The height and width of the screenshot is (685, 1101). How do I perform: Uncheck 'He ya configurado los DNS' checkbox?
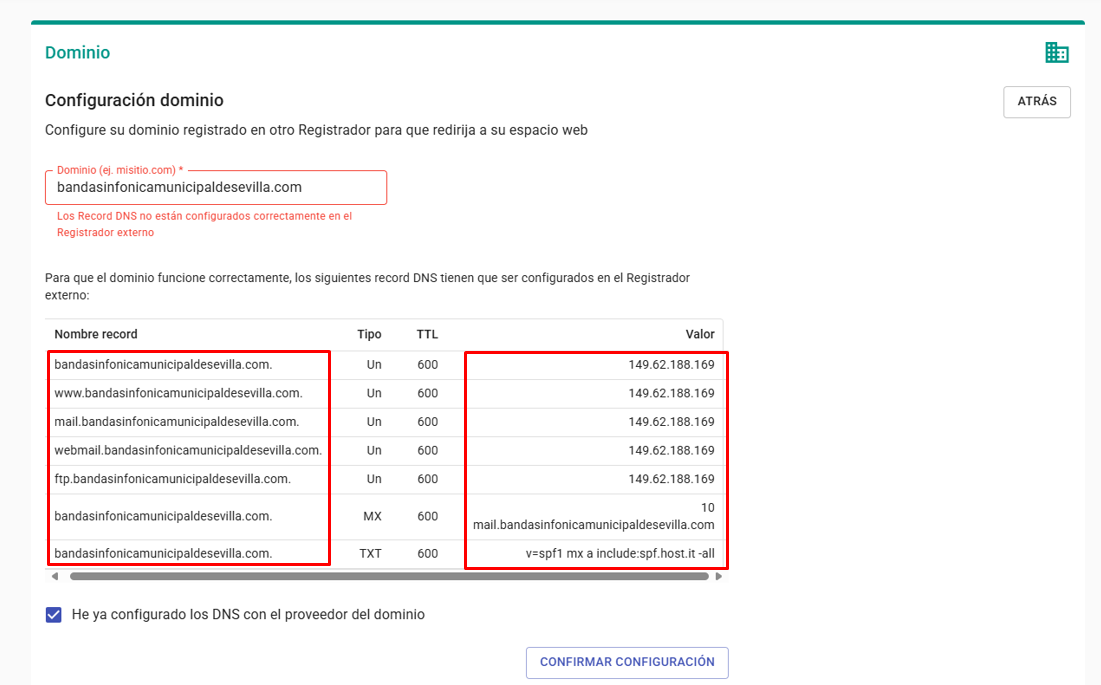[x=53, y=615]
